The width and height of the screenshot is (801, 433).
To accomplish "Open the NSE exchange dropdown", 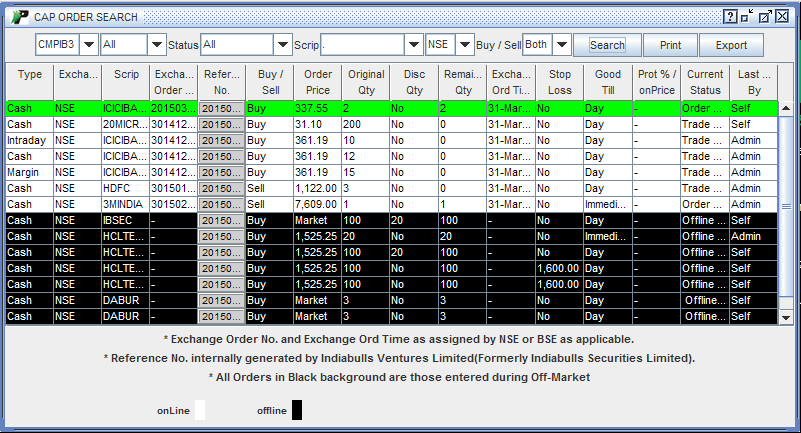I will 464,44.
